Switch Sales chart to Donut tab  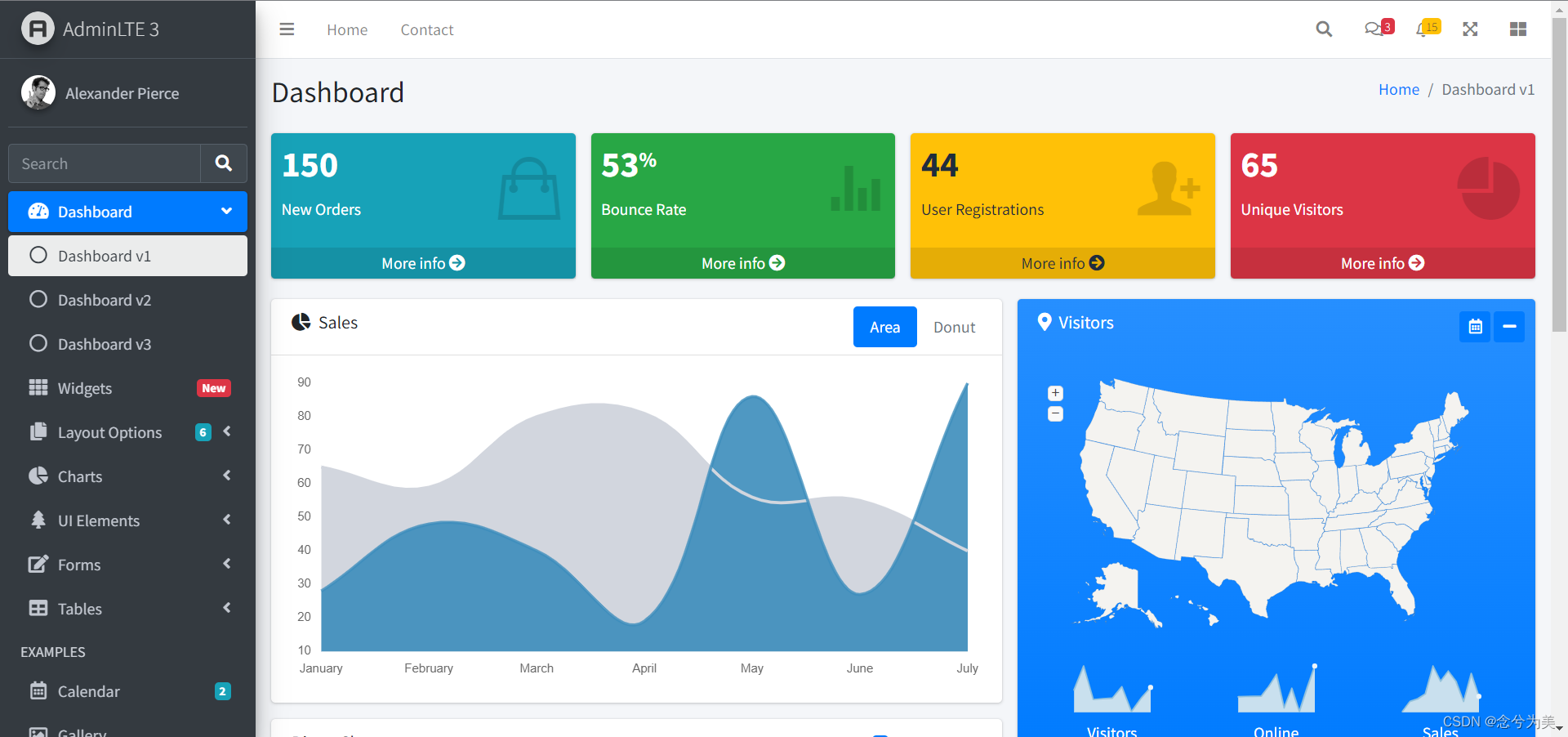[x=954, y=327]
